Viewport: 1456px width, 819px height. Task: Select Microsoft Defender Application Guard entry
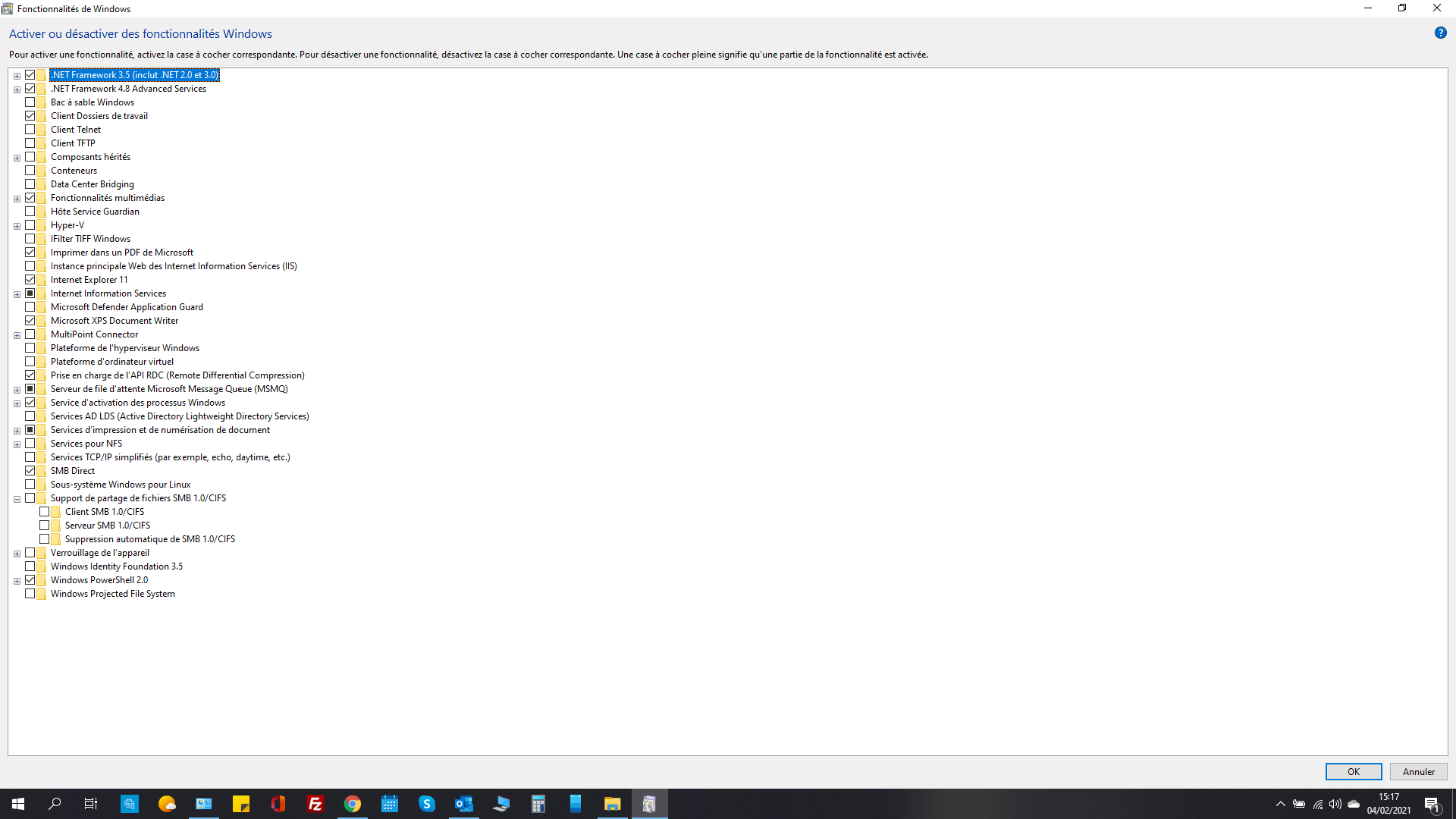127,307
